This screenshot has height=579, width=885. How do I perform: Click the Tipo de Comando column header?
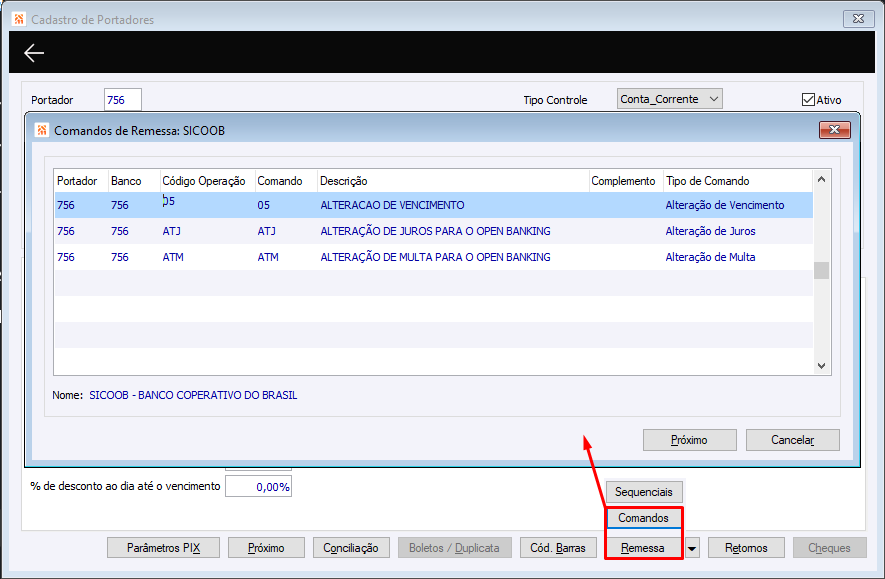pos(738,181)
